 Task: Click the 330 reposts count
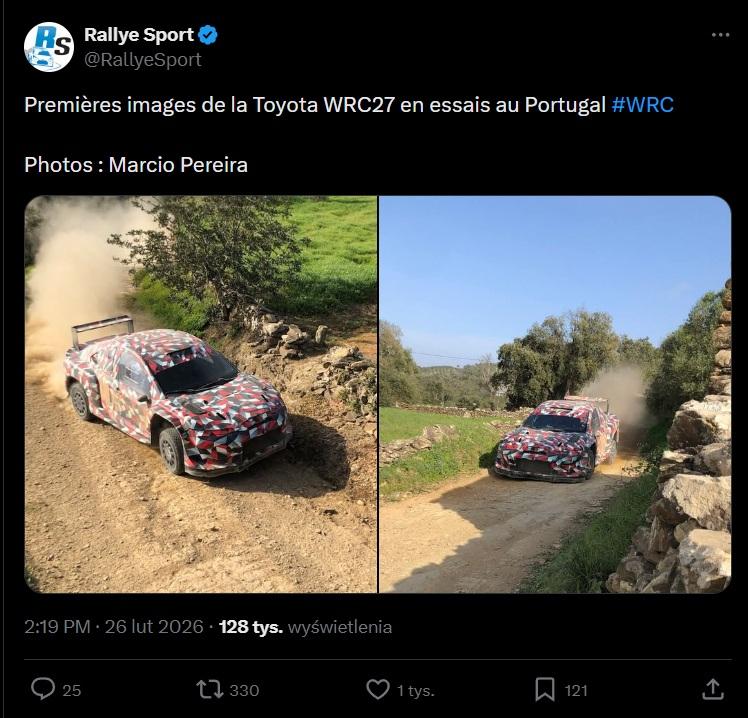[243, 690]
